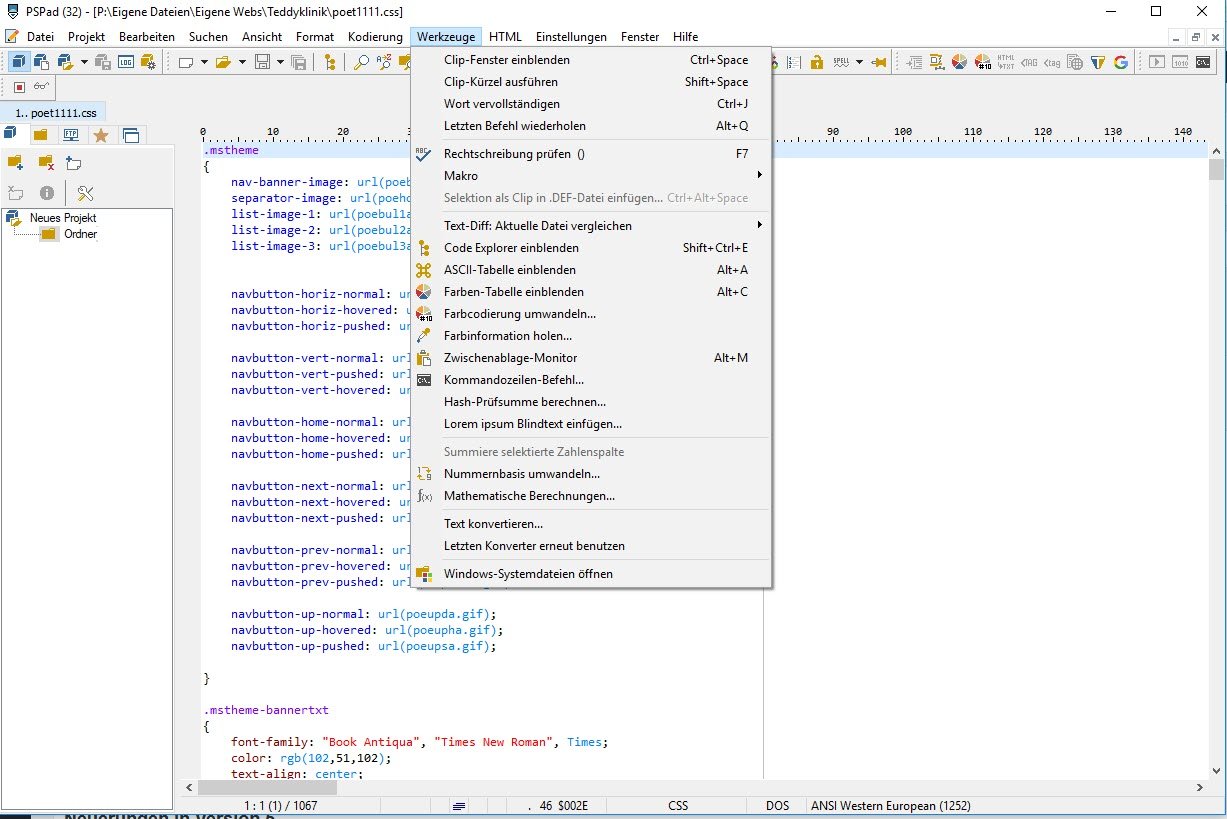
Task: Open dropdown arrow beside SPELL icon
Action: [x=859, y=62]
